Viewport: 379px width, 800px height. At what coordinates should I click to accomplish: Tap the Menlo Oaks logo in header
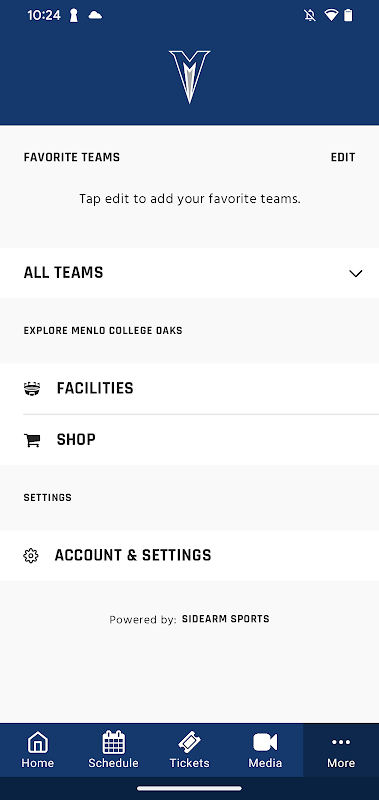[x=189, y=77]
